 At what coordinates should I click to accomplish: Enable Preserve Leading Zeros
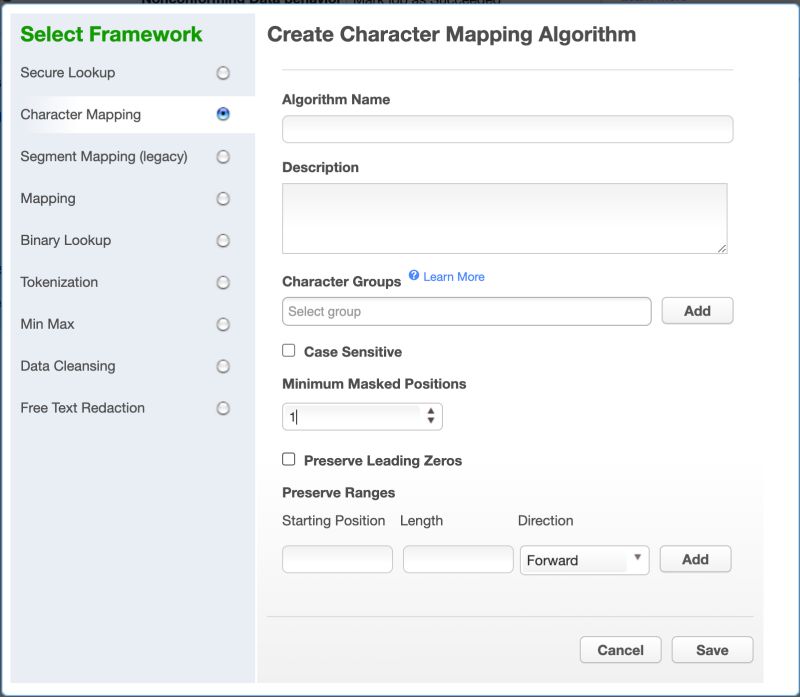289,460
